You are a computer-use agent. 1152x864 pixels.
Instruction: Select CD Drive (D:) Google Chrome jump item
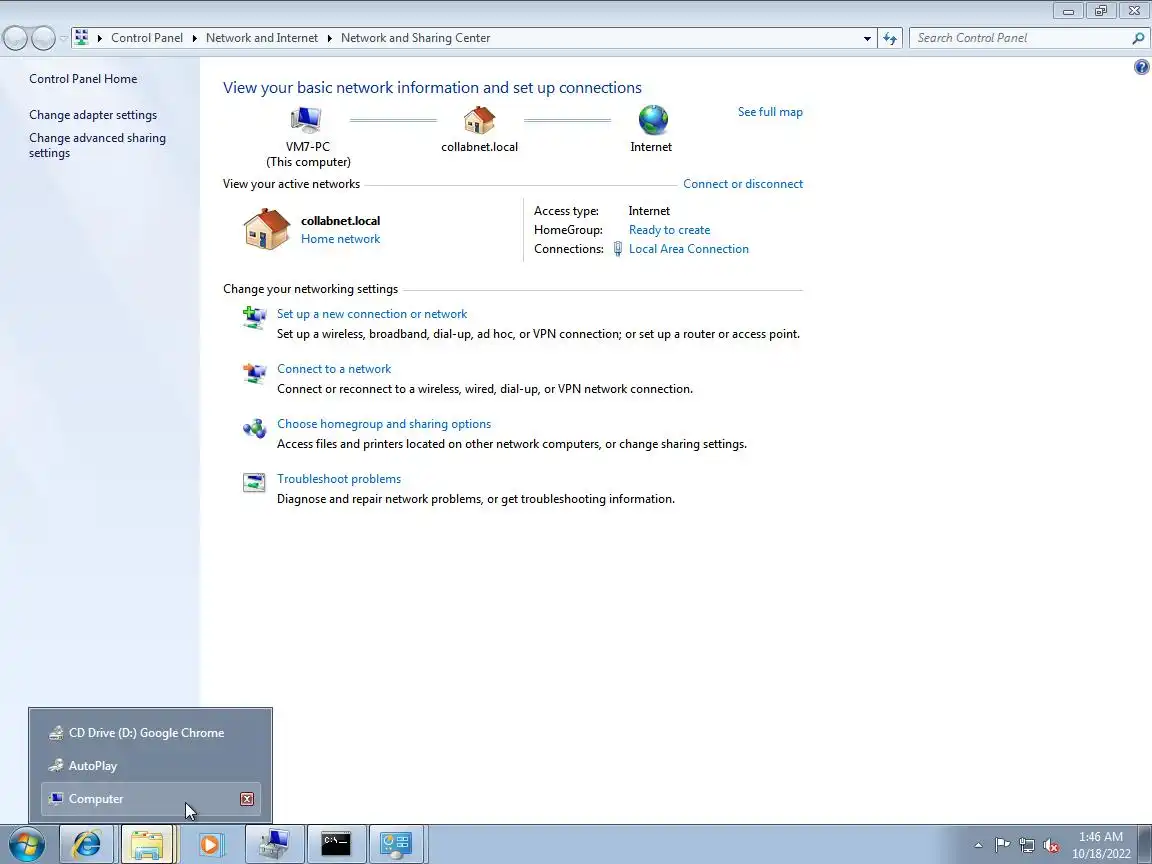coord(151,732)
